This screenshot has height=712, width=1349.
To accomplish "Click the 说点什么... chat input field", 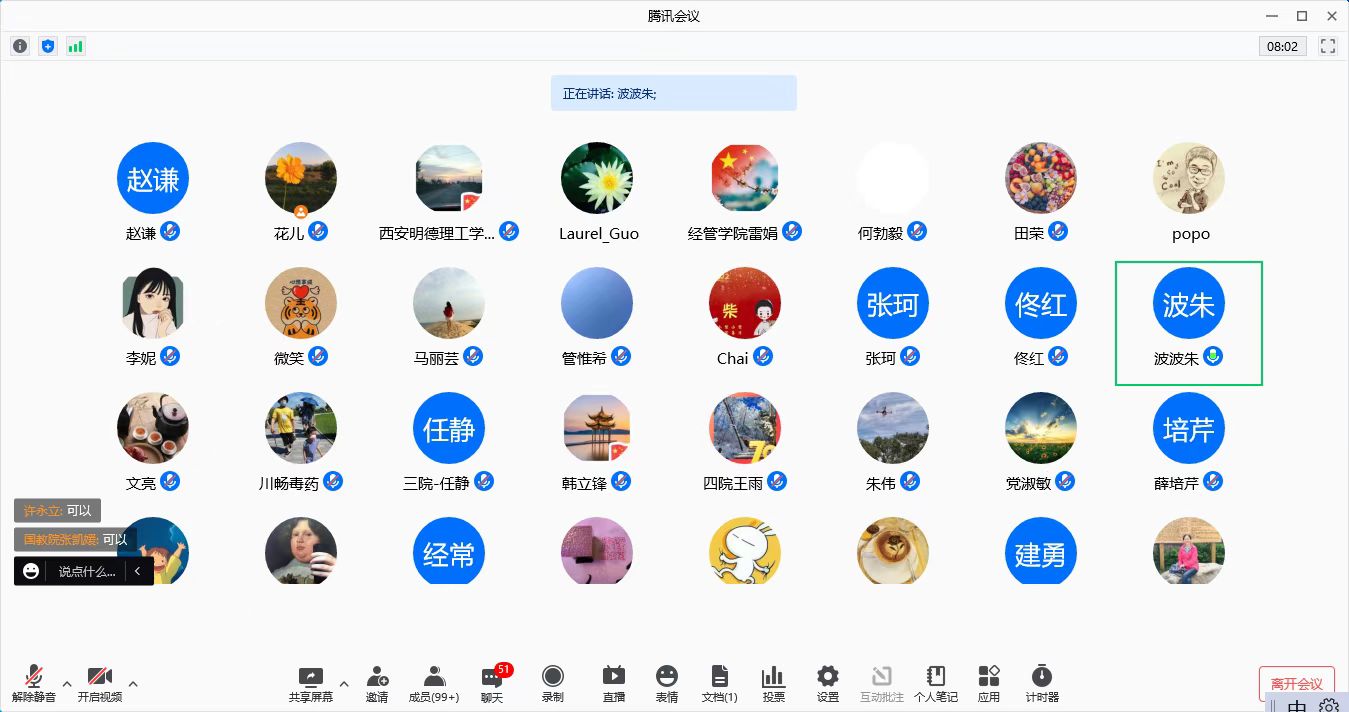I will tap(86, 571).
